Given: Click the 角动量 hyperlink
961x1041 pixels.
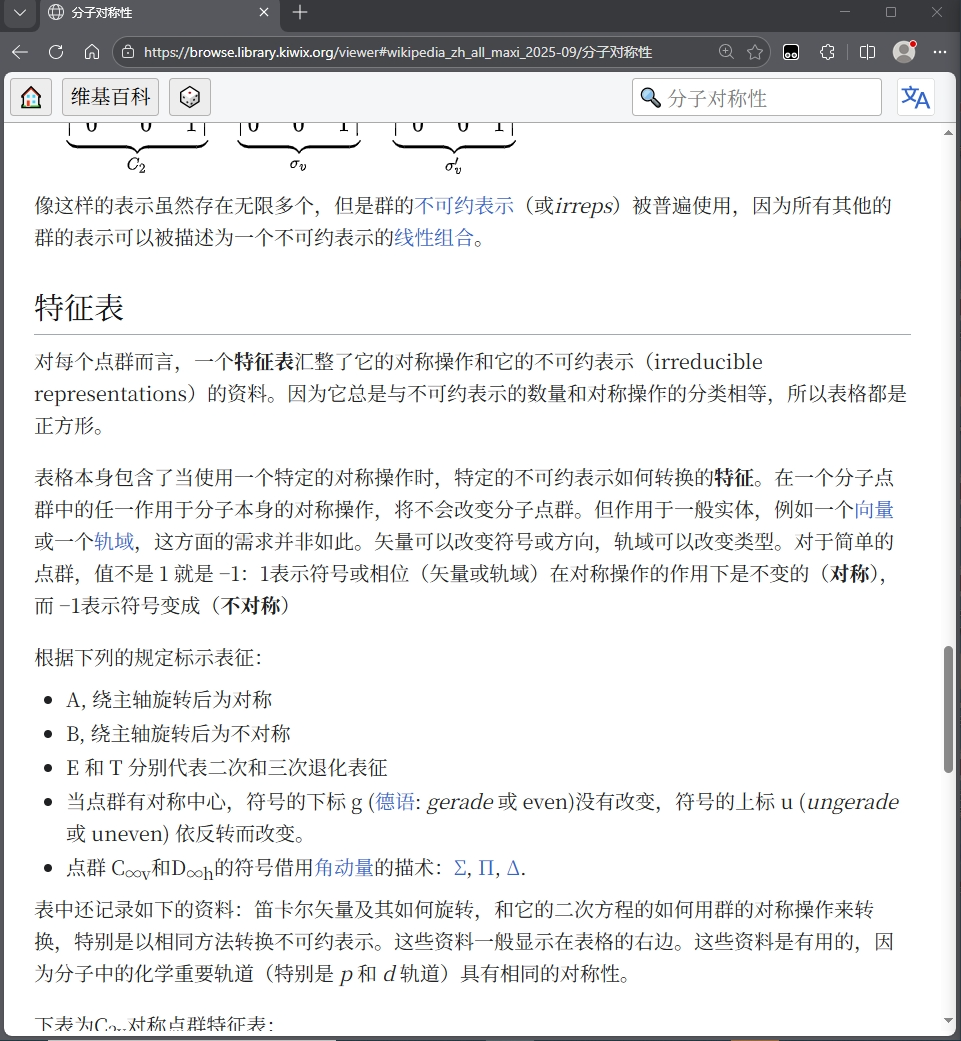Looking at the screenshot, I should click(344, 867).
